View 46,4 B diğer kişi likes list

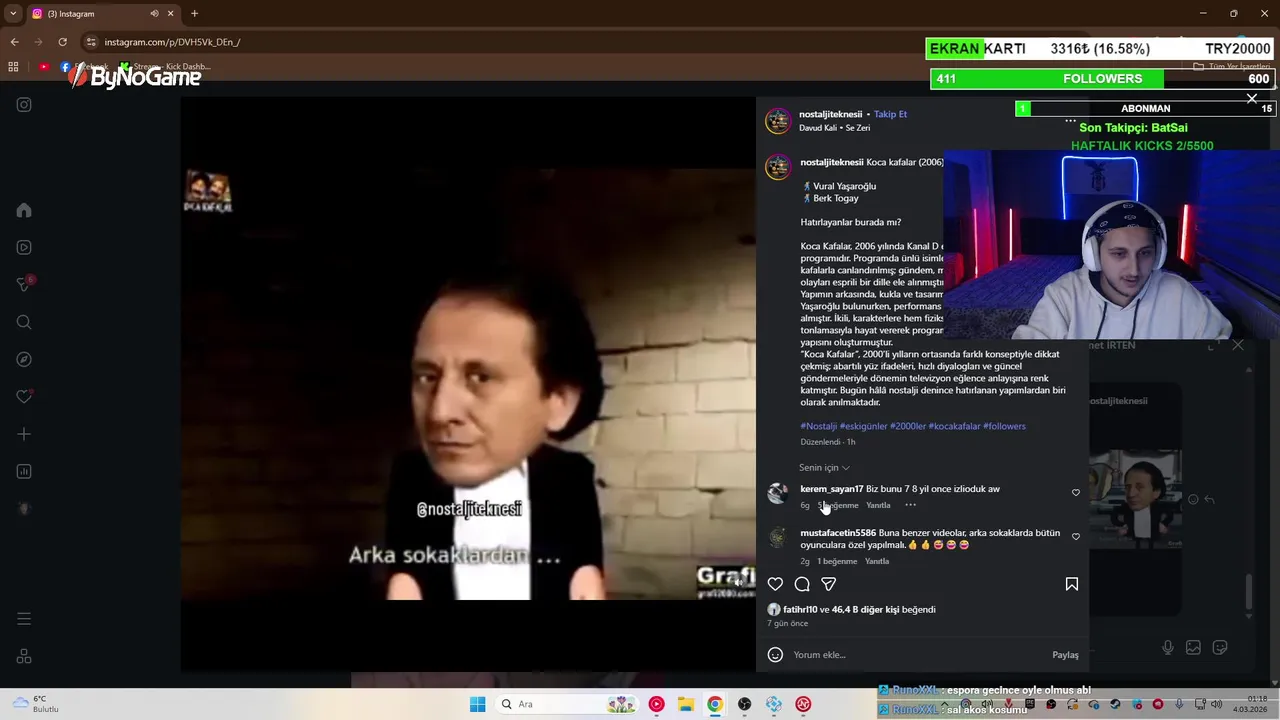pyautogui.click(x=866, y=609)
